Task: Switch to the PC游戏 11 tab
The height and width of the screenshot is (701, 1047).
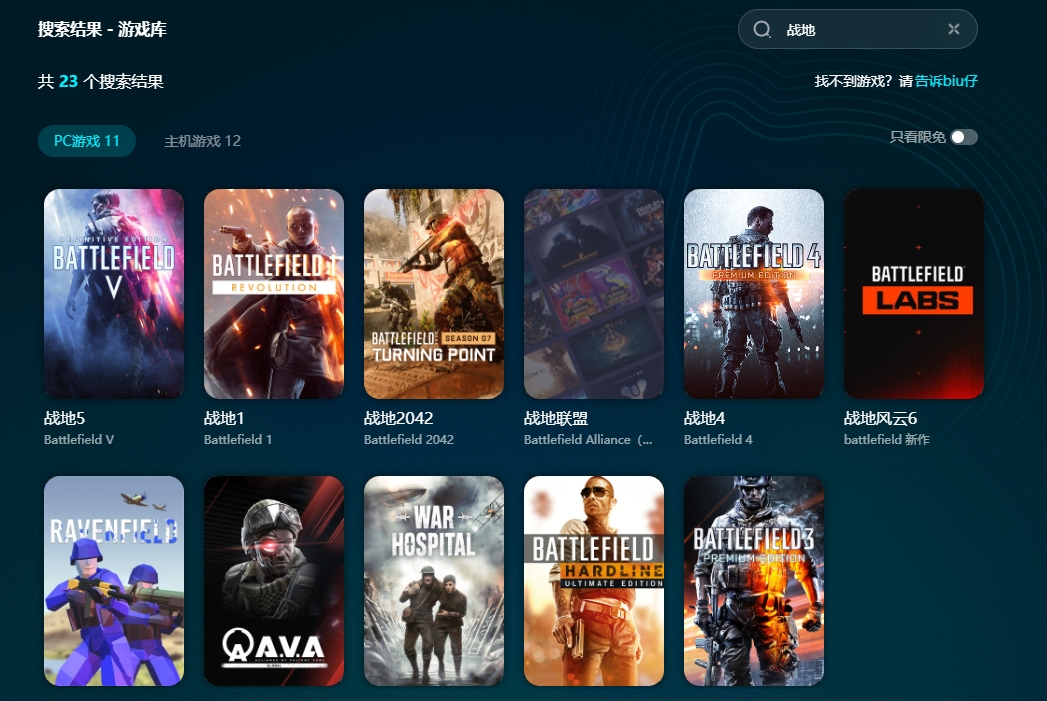Action: pyautogui.click(x=87, y=141)
